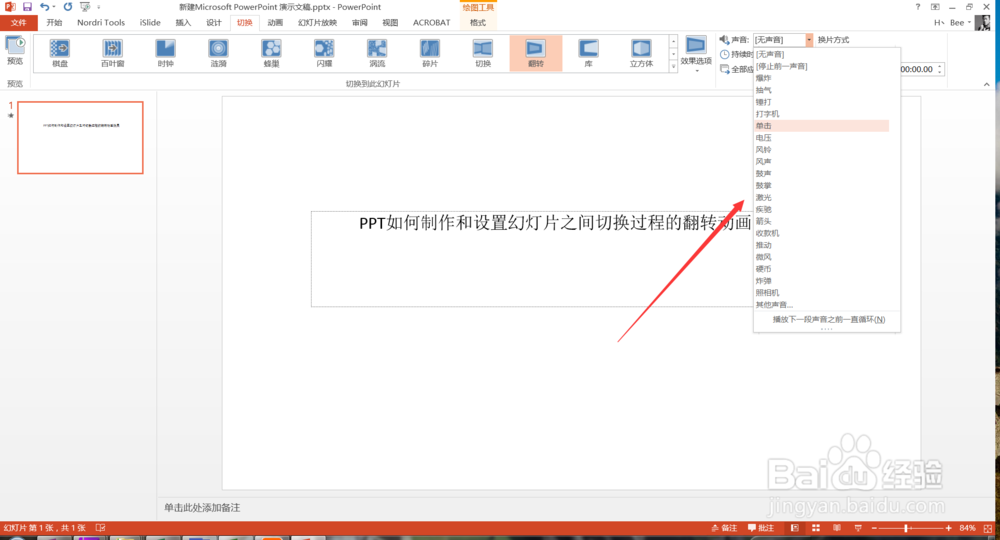The image size is (1000, 540).
Task: Click the start-from-beginning slideshow toolbar icon
Action: pos(85,6)
